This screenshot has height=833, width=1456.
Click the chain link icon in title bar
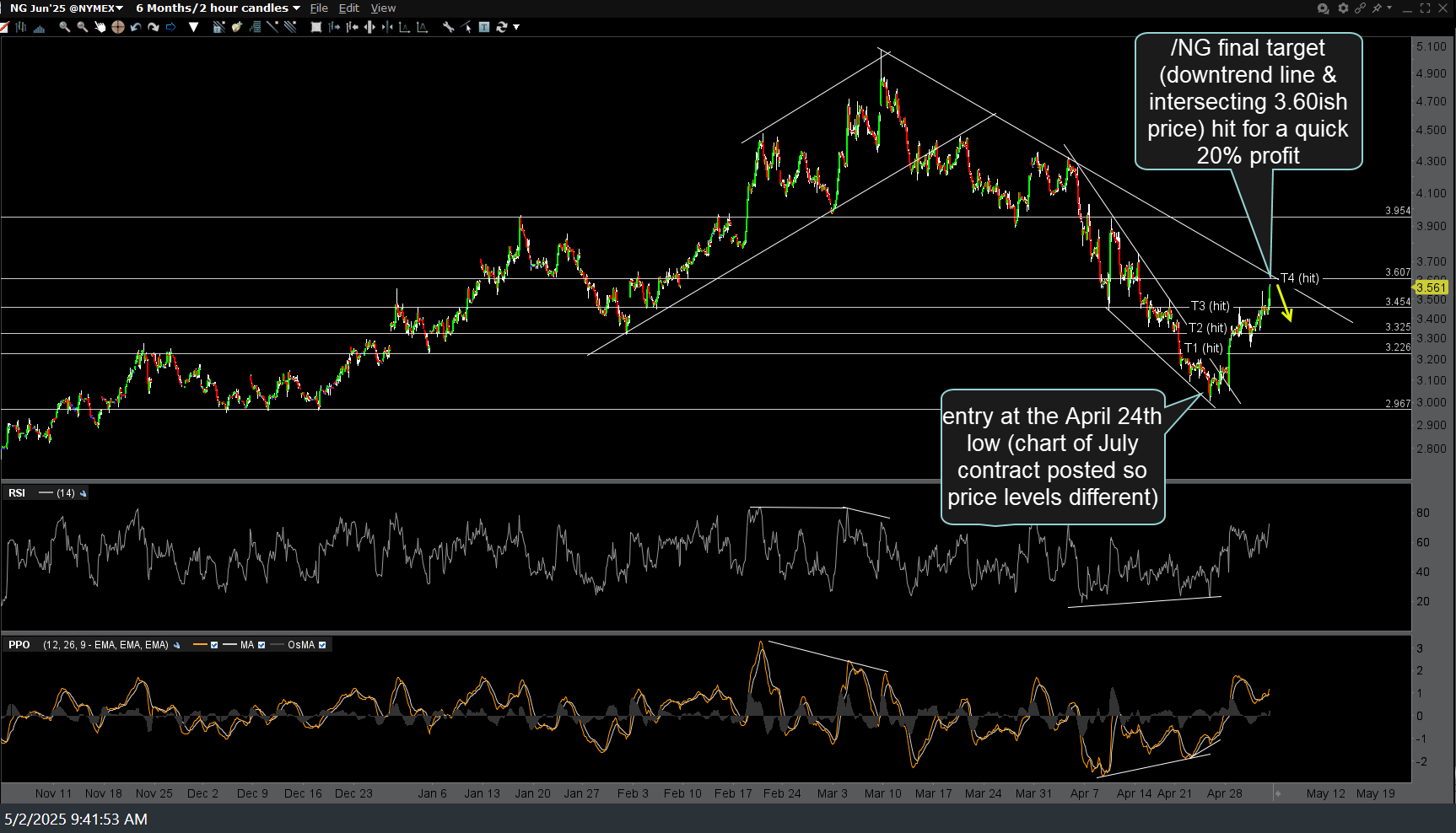(x=1360, y=8)
